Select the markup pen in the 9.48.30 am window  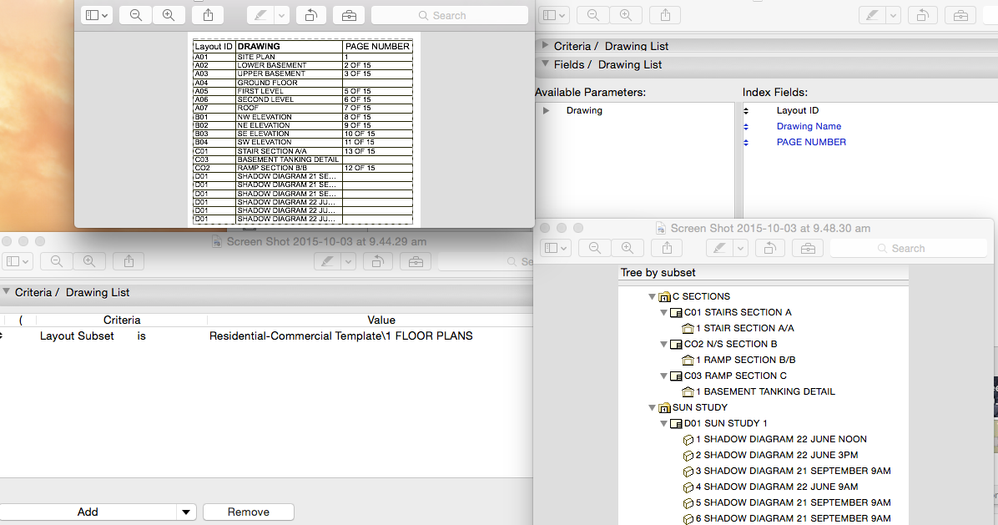click(x=719, y=248)
